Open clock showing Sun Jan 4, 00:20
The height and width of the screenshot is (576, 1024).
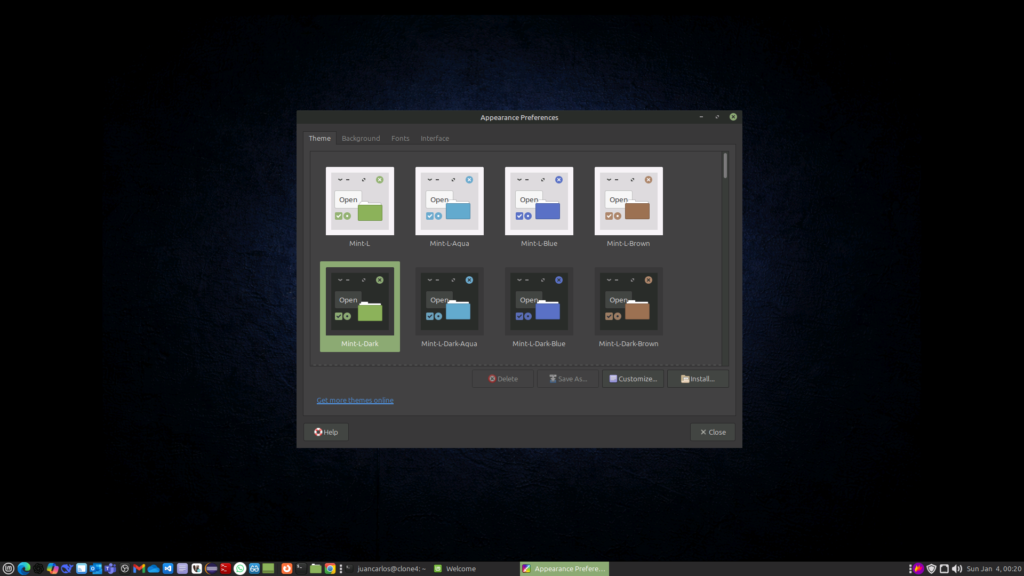(x=993, y=569)
